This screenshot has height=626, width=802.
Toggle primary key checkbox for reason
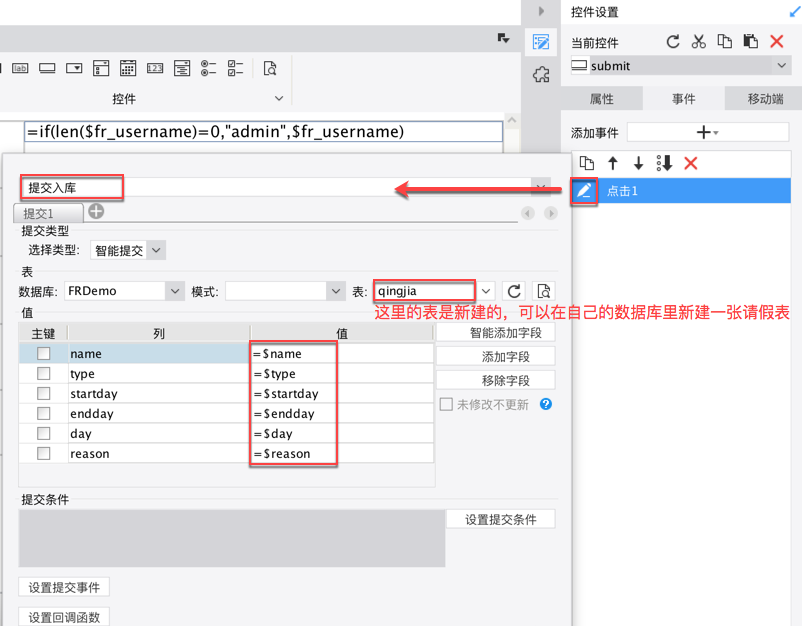43,453
